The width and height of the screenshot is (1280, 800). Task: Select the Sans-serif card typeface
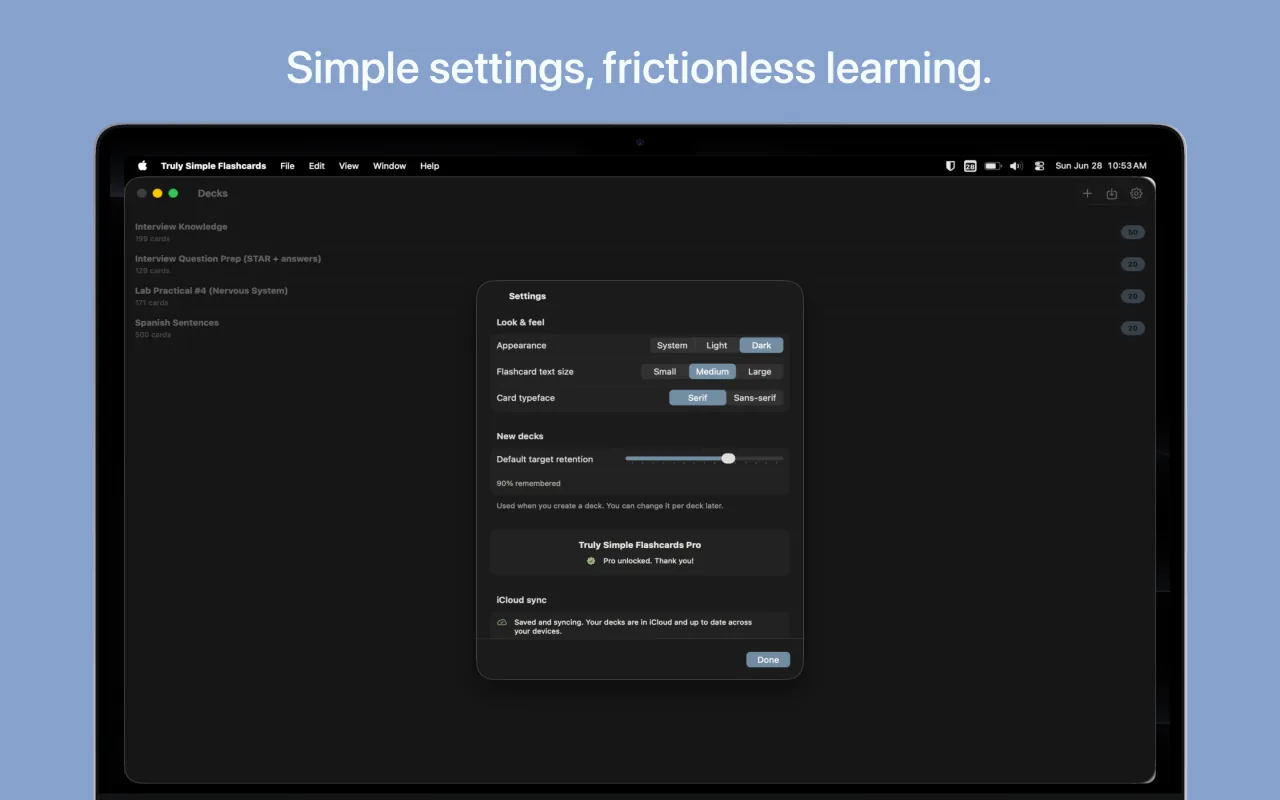point(755,398)
